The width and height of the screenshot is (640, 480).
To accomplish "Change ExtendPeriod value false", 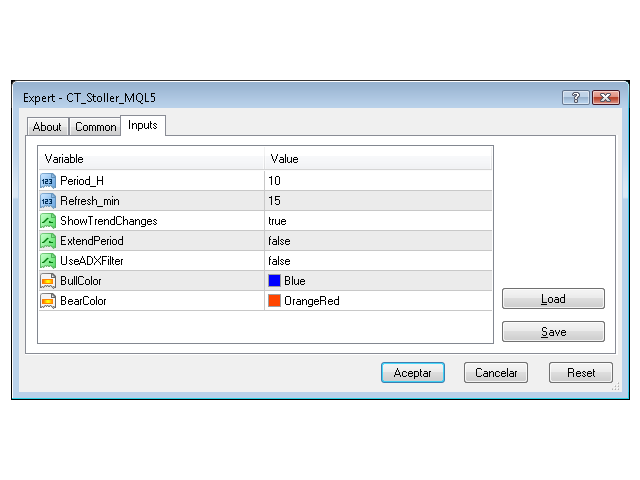I will (378, 241).
